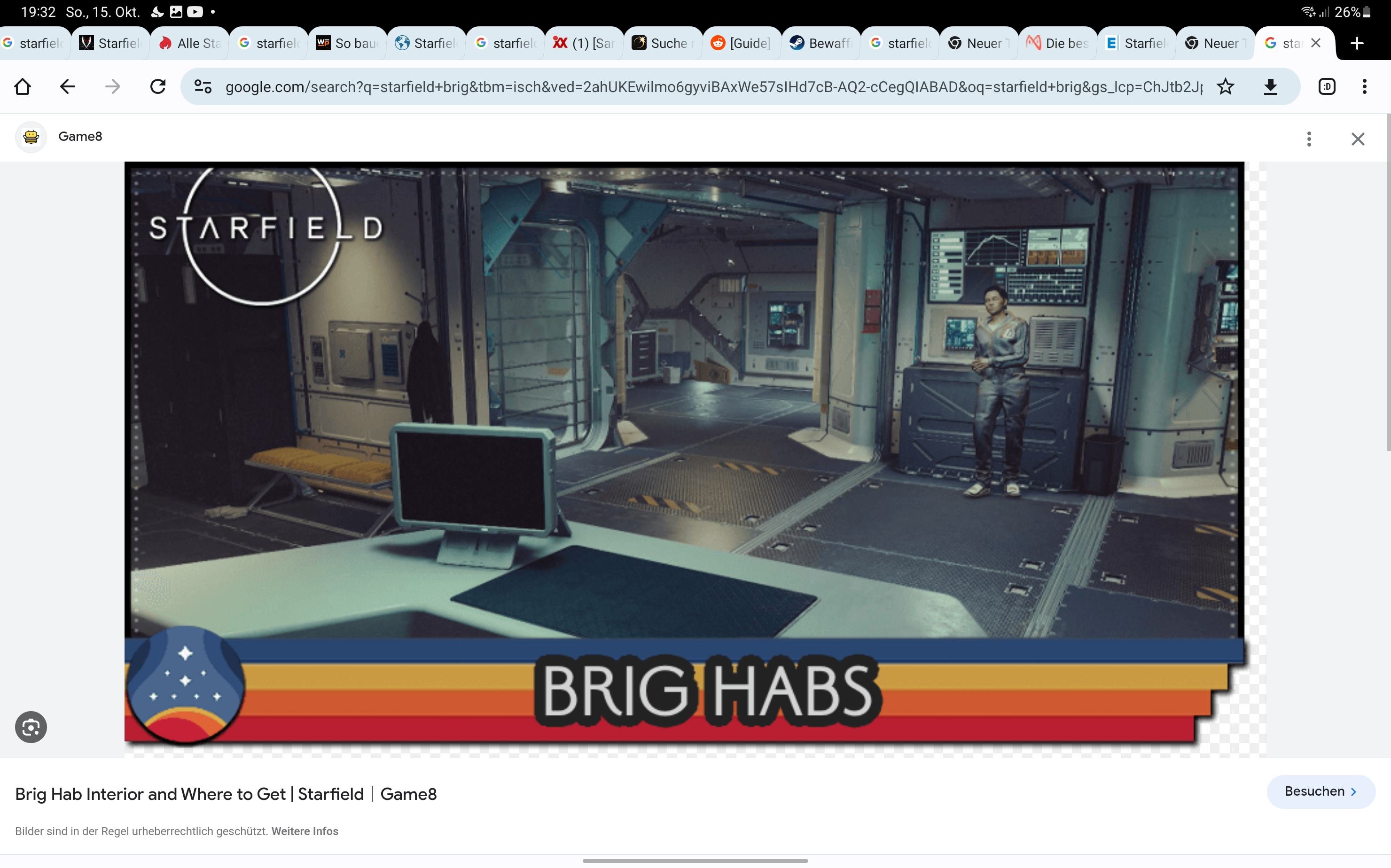This screenshot has width=1391, height=868.
Task: Tap the Chrome home icon
Action: pyautogui.click(x=23, y=87)
